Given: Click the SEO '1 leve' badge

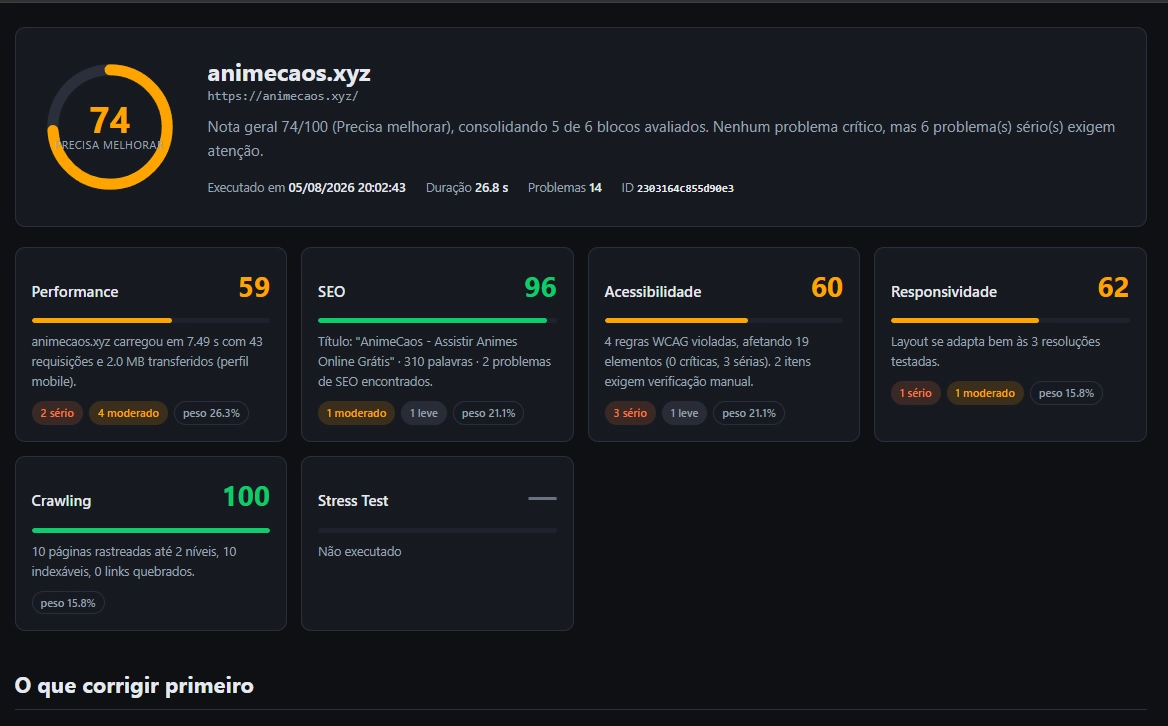Looking at the screenshot, I should click(424, 413).
